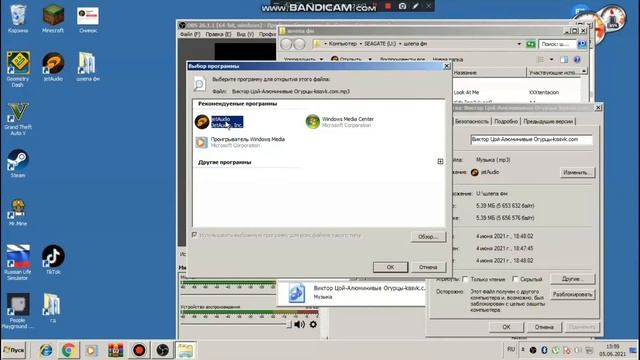The height and width of the screenshot is (360, 640).
Task: Open the Безопасность tab in Properties
Action: 471,121
